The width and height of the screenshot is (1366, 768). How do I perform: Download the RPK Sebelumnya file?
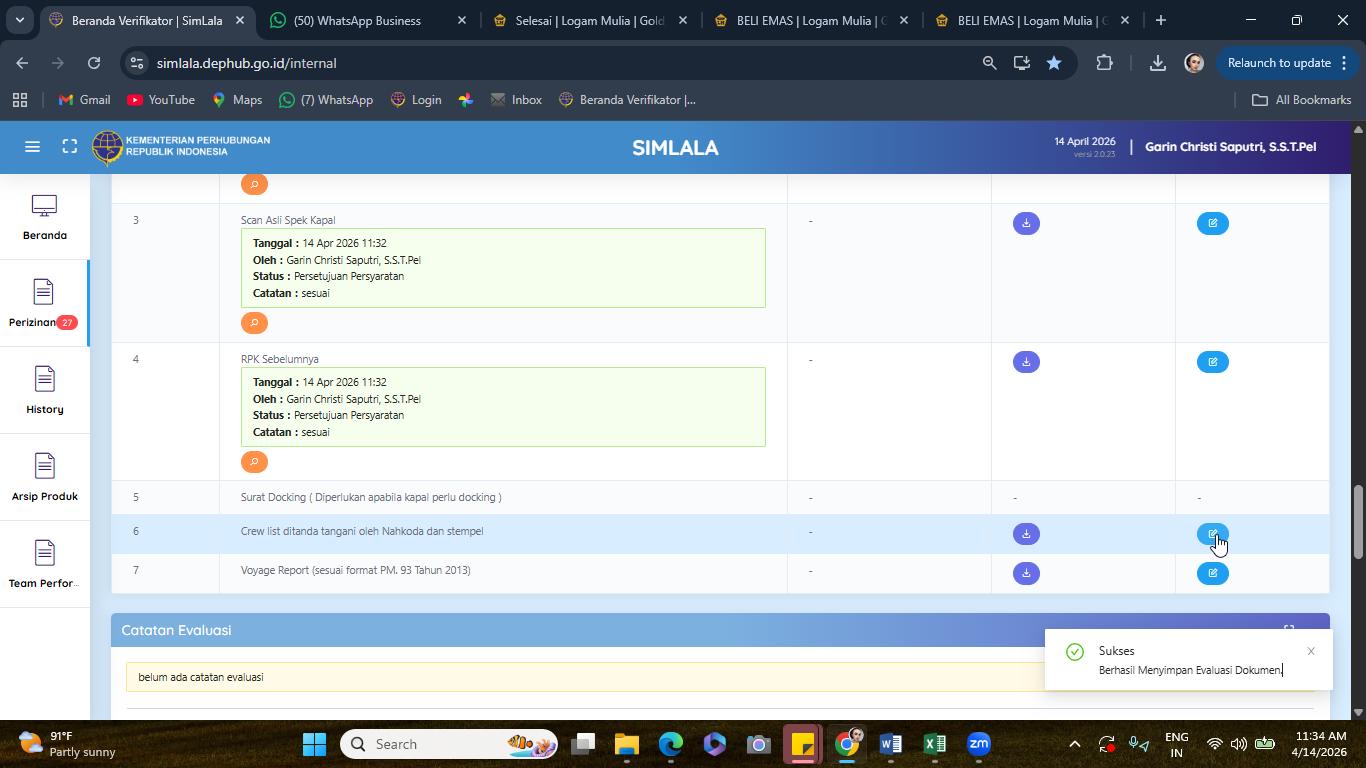click(x=1026, y=362)
